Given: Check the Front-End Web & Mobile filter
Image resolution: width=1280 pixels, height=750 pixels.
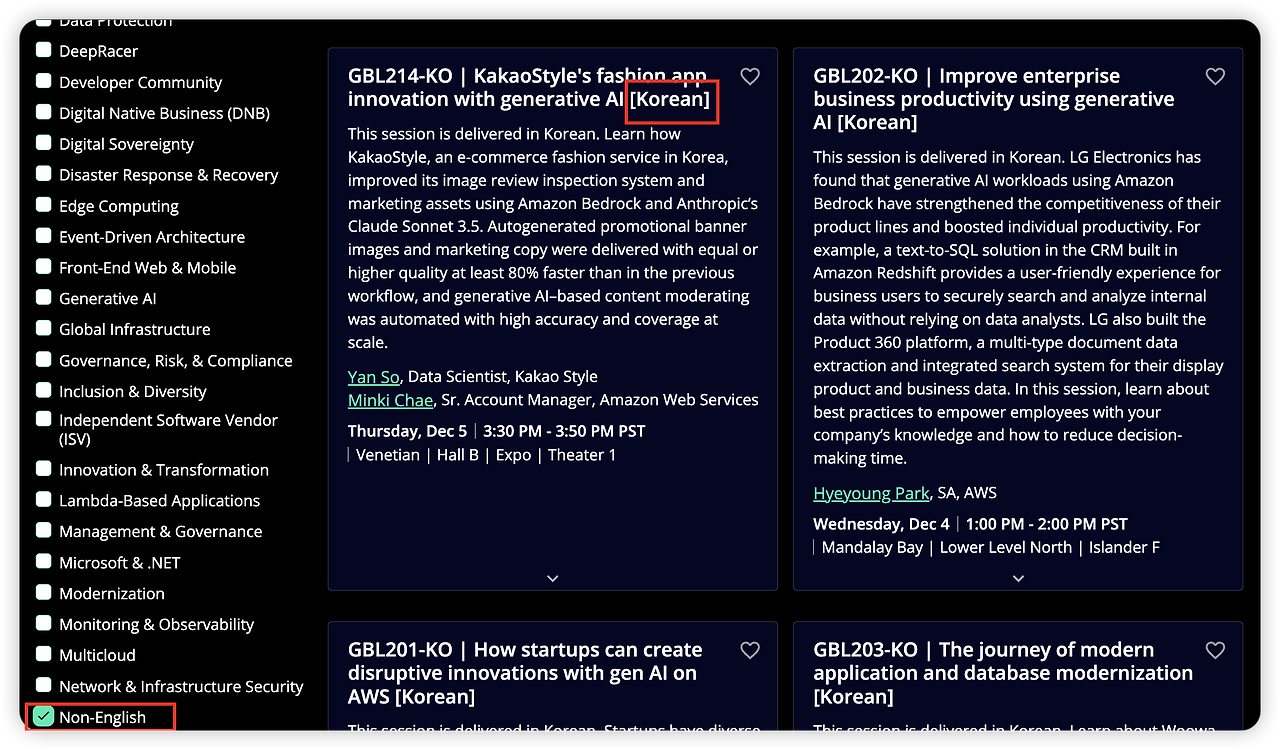Looking at the screenshot, I should (44, 267).
